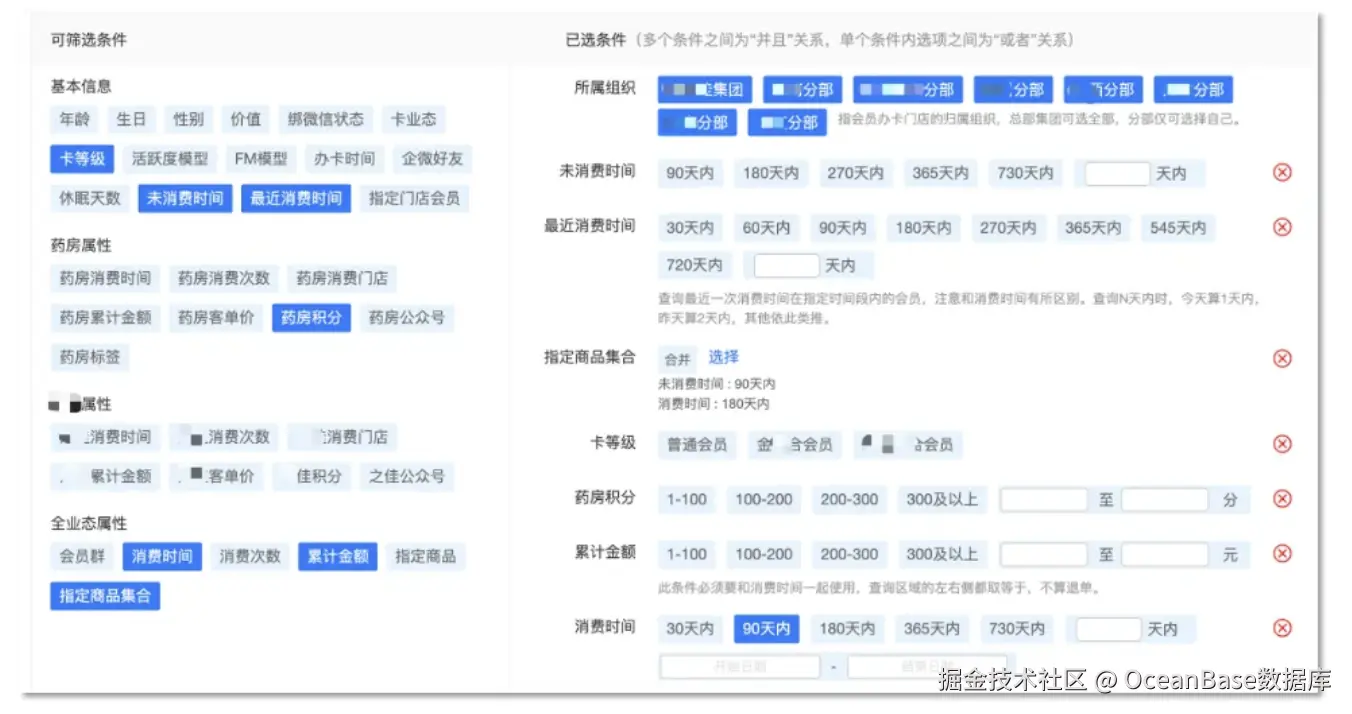
Task: Choose 普通会员 under 卡等级 condition
Action: (696, 445)
